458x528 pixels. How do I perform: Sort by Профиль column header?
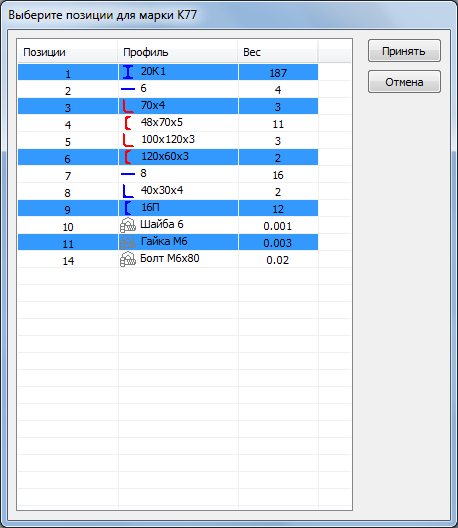[178, 52]
